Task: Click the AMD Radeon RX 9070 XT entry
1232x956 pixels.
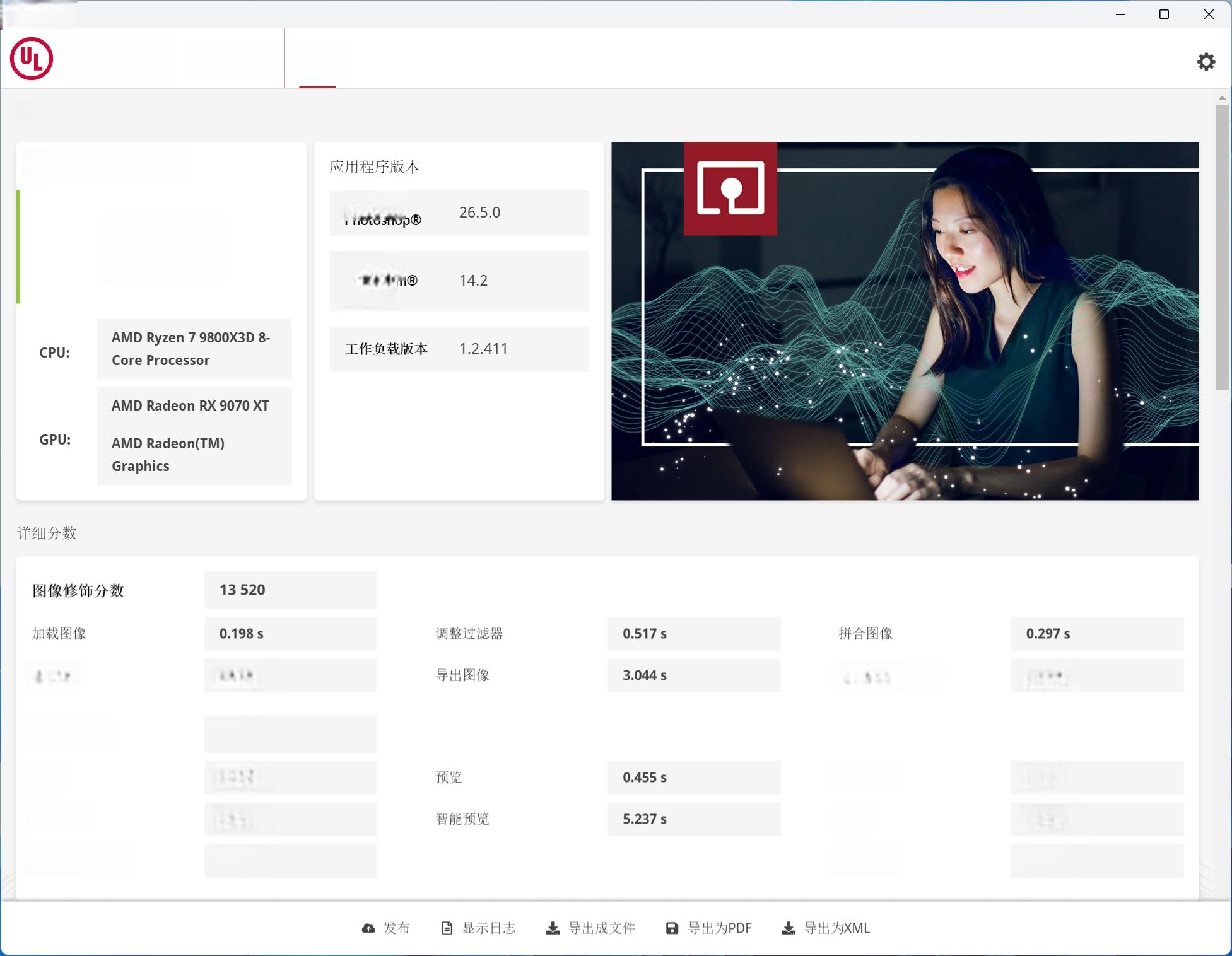Action: [191, 405]
